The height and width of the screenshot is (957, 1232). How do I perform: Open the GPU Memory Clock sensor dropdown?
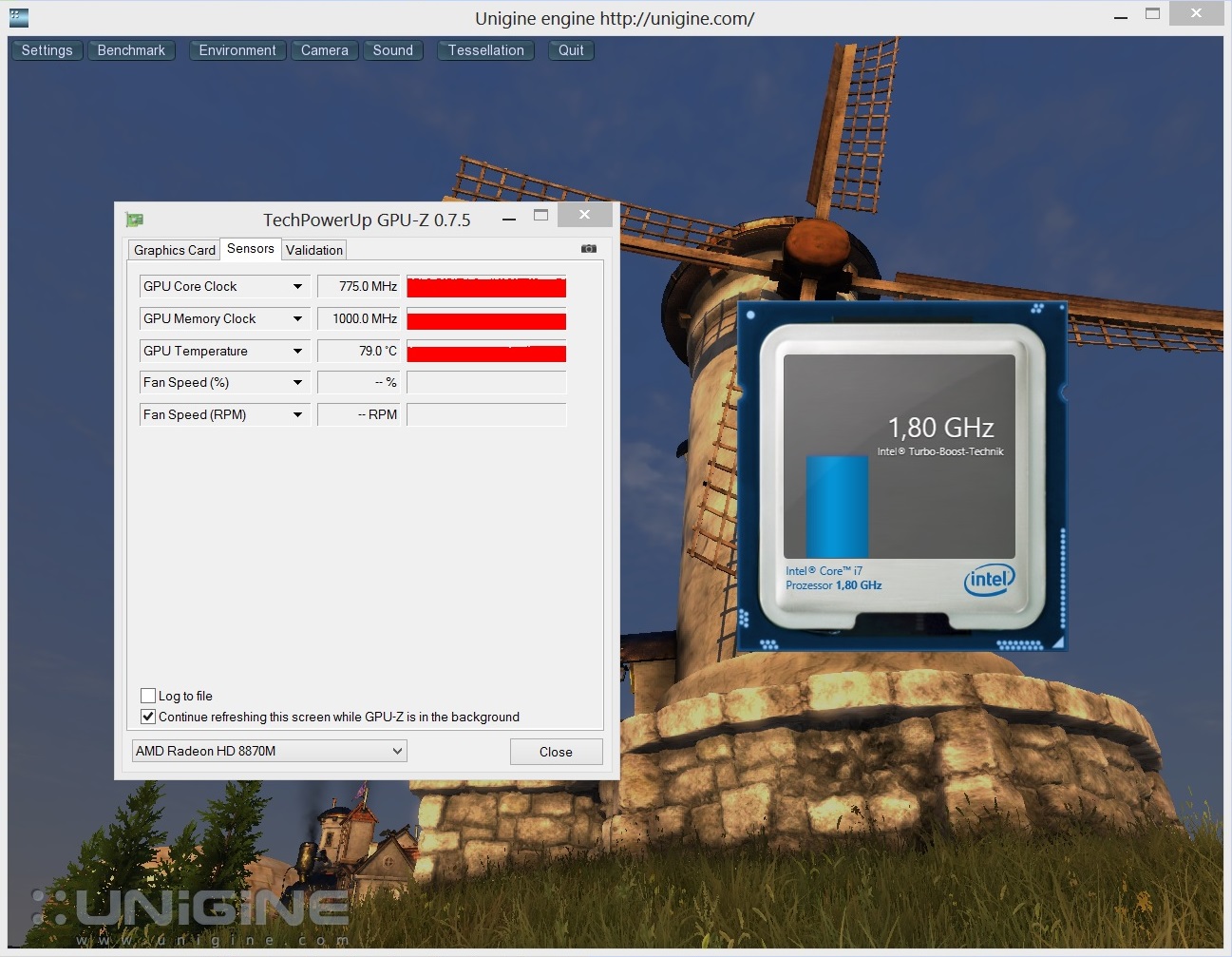point(297,318)
